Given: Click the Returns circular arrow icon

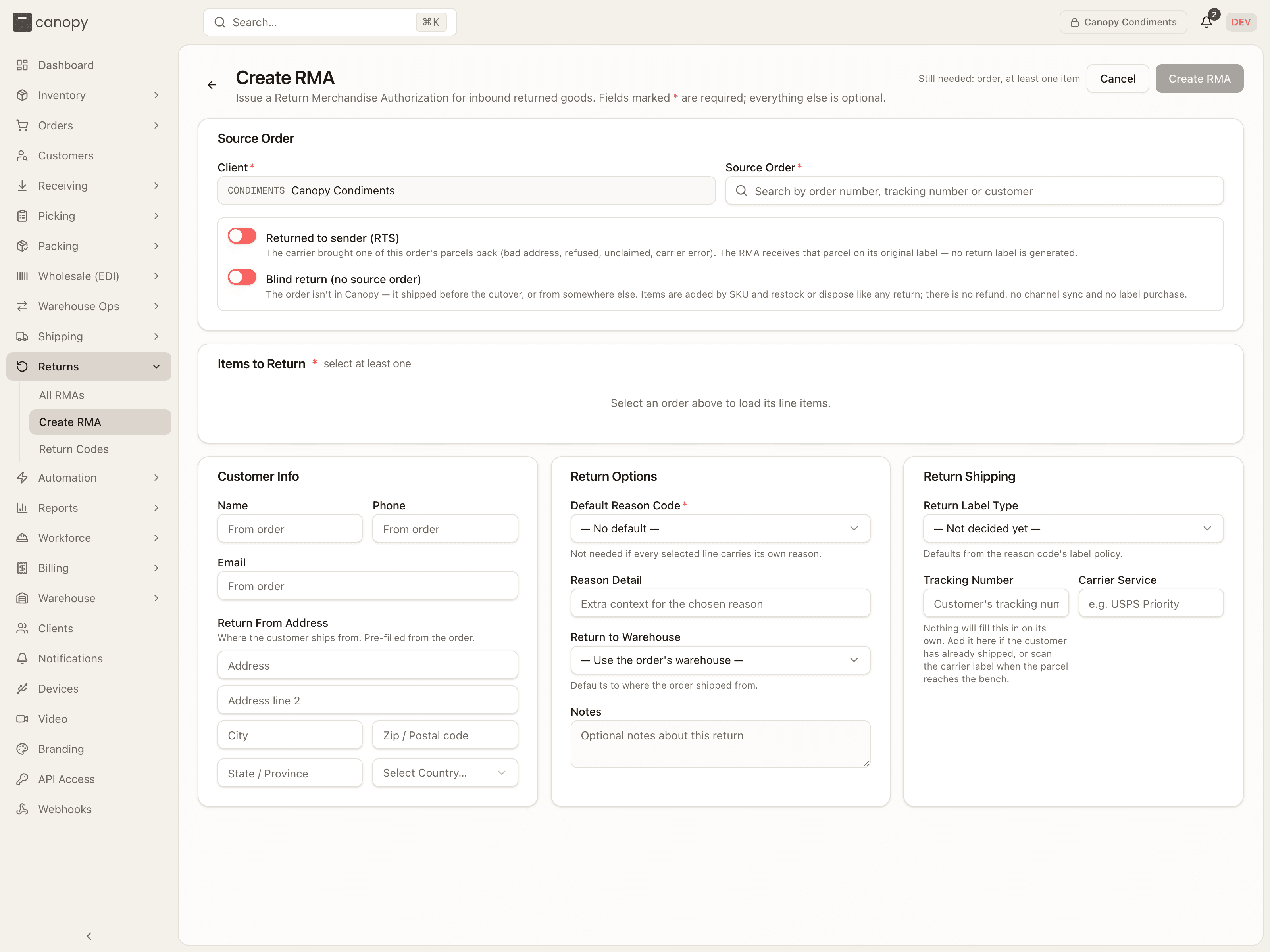Looking at the screenshot, I should (22, 366).
